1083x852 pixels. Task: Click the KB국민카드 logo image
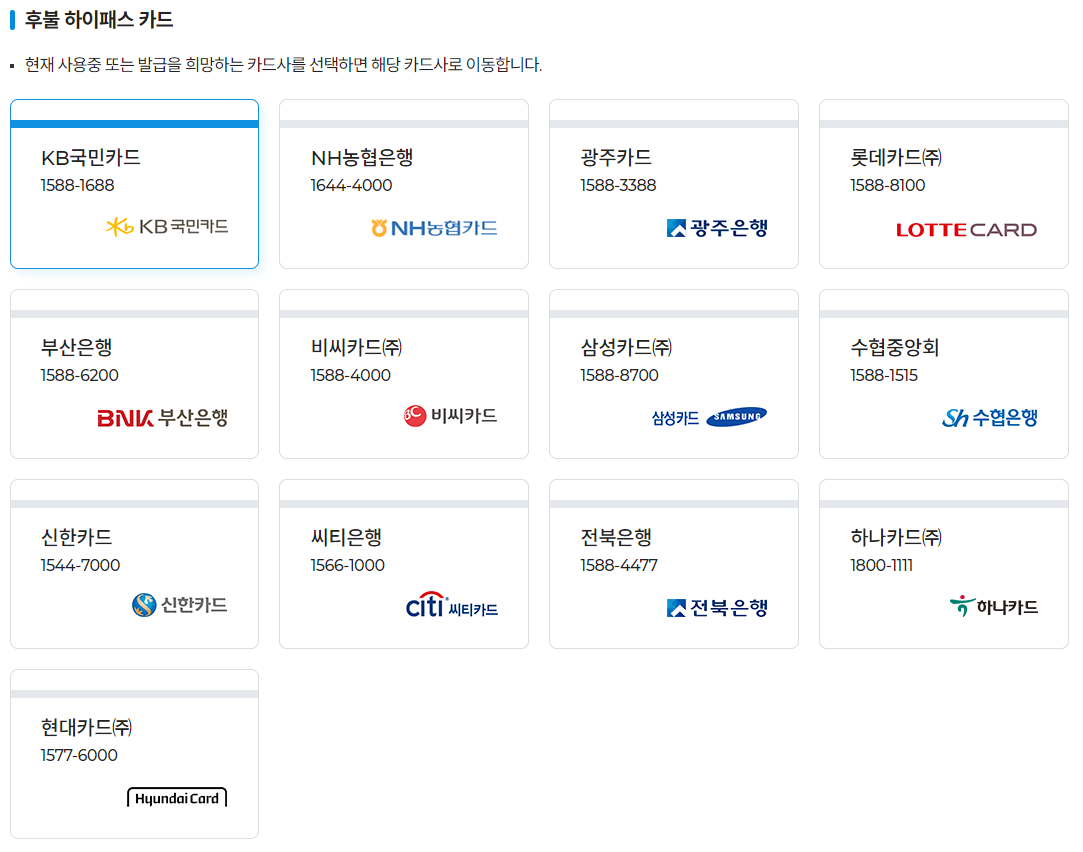click(167, 226)
